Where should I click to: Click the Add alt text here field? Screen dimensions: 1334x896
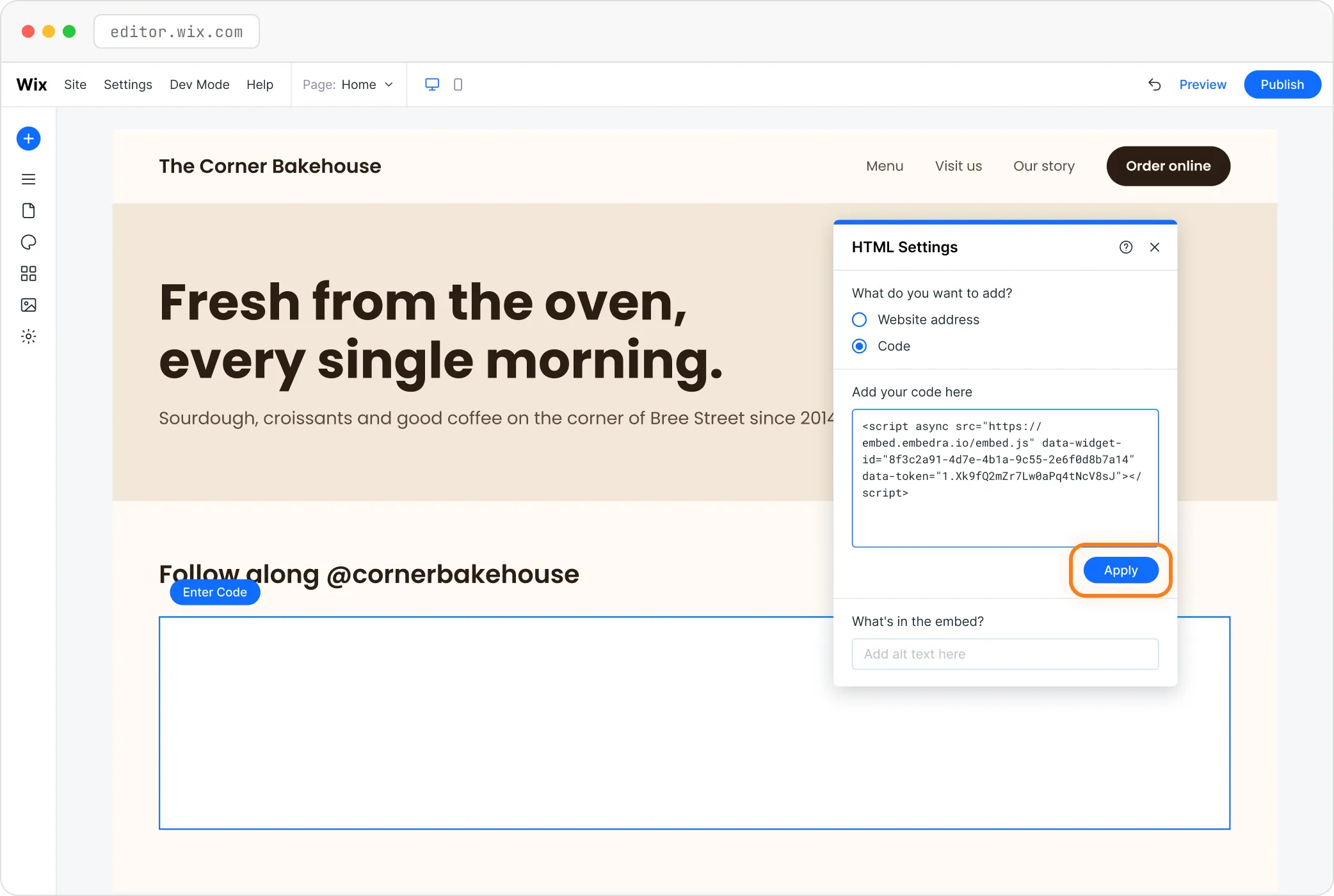click(1005, 654)
